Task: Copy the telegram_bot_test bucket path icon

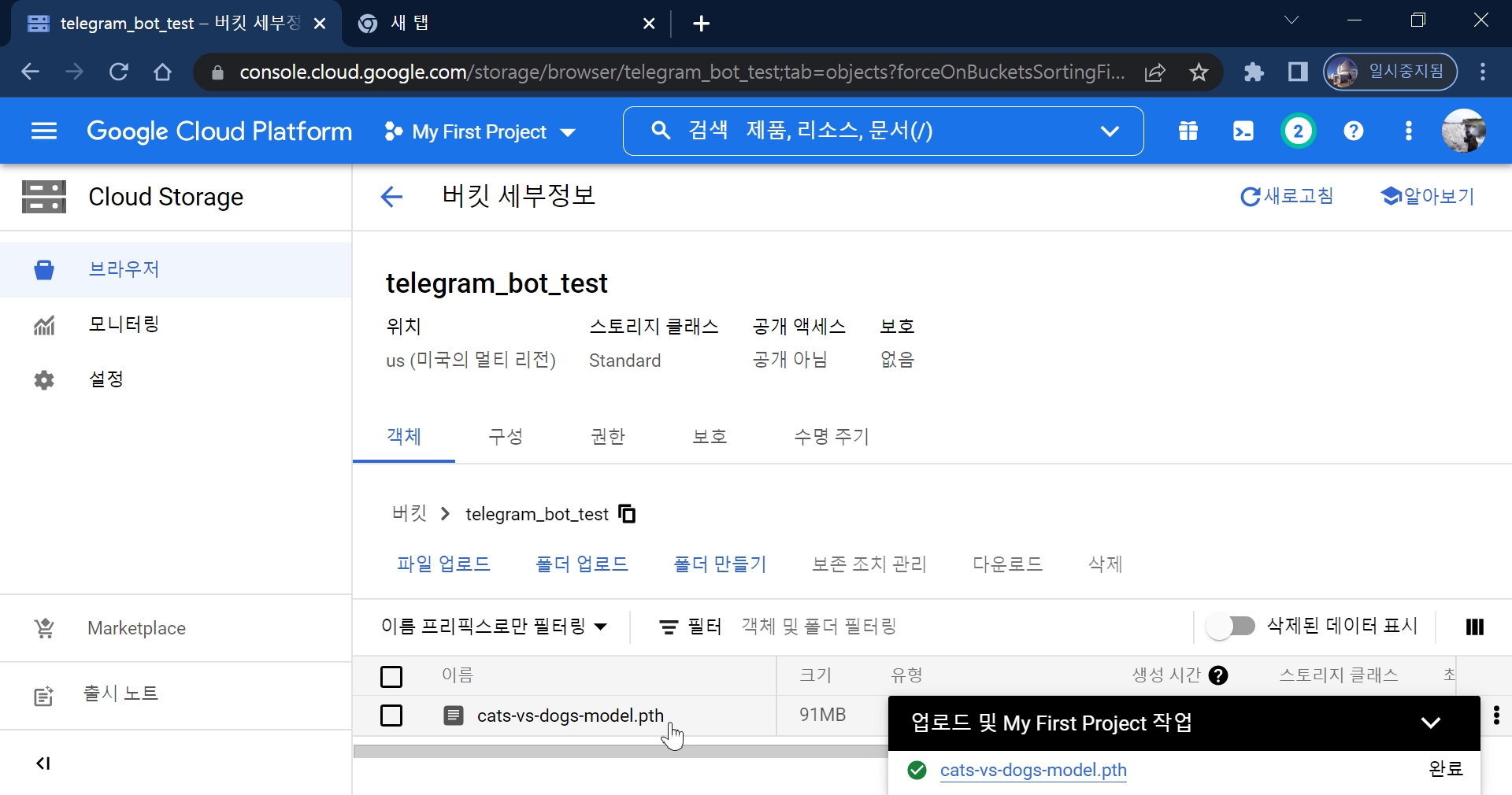Action: point(628,514)
